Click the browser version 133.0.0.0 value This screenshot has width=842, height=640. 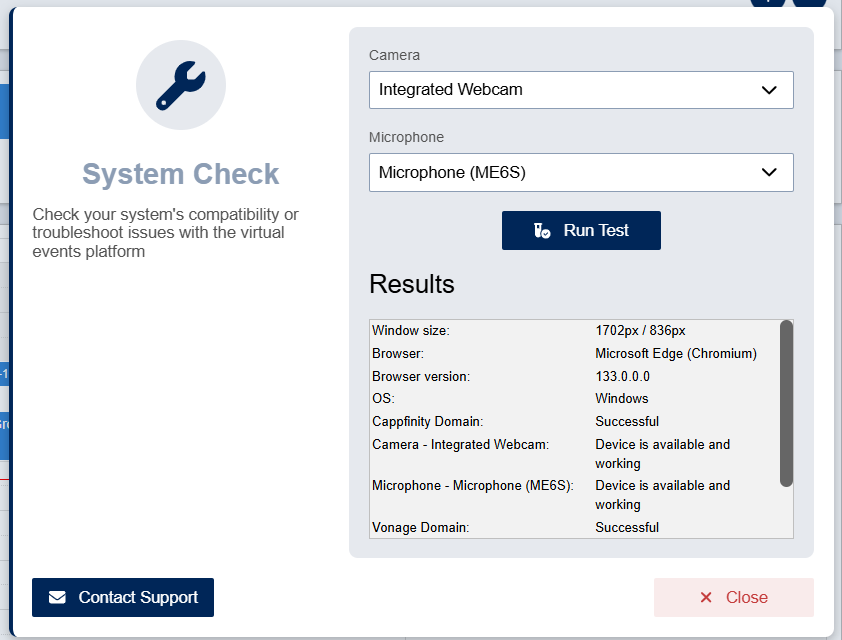tap(622, 376)
